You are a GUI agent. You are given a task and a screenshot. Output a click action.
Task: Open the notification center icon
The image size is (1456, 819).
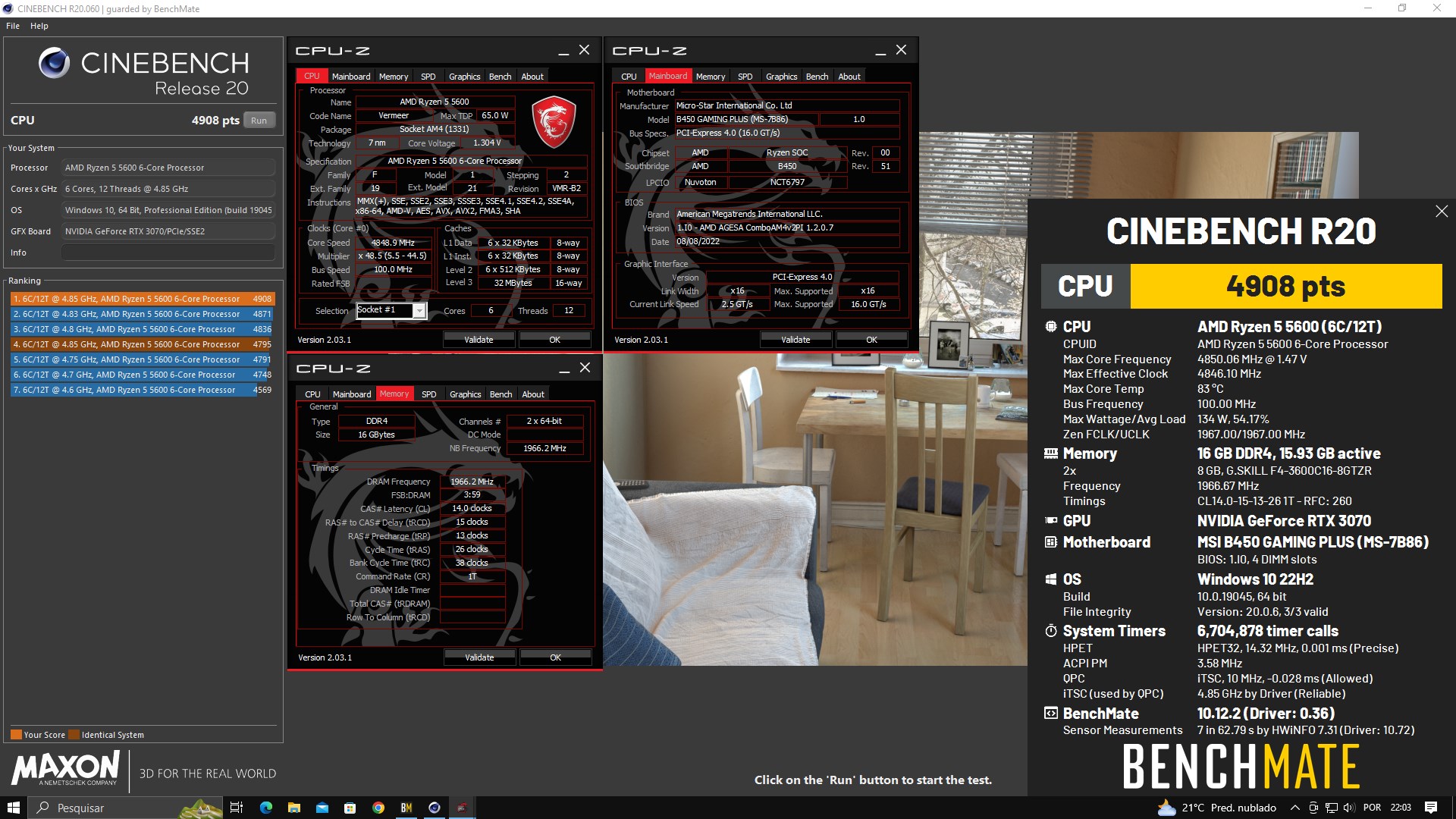(1431, 808)
